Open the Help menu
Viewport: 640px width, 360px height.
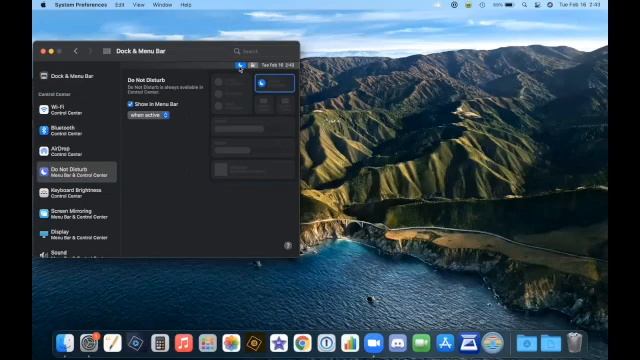pos(186,5)
